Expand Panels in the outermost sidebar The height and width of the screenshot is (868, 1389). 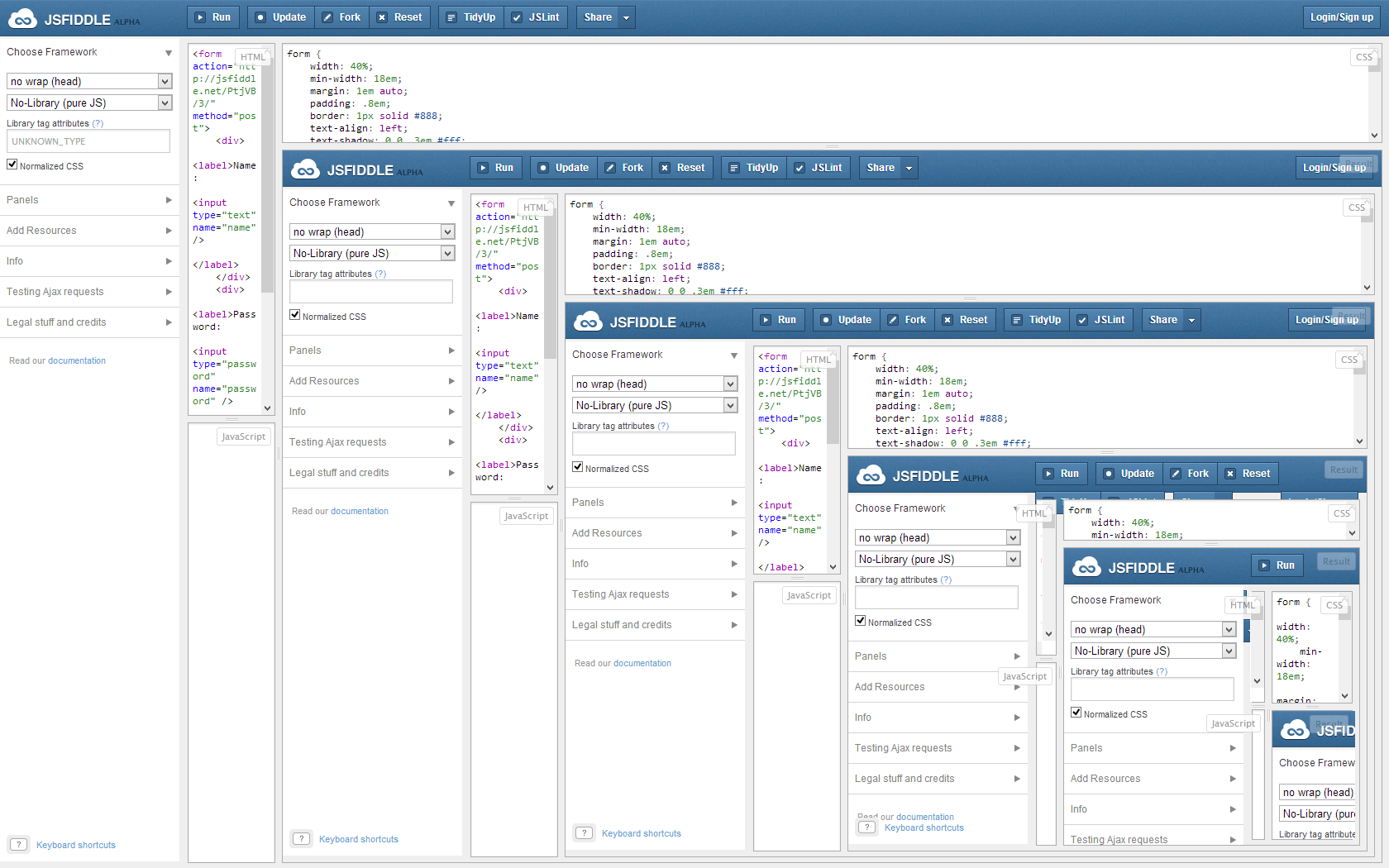tap(89, 200)
